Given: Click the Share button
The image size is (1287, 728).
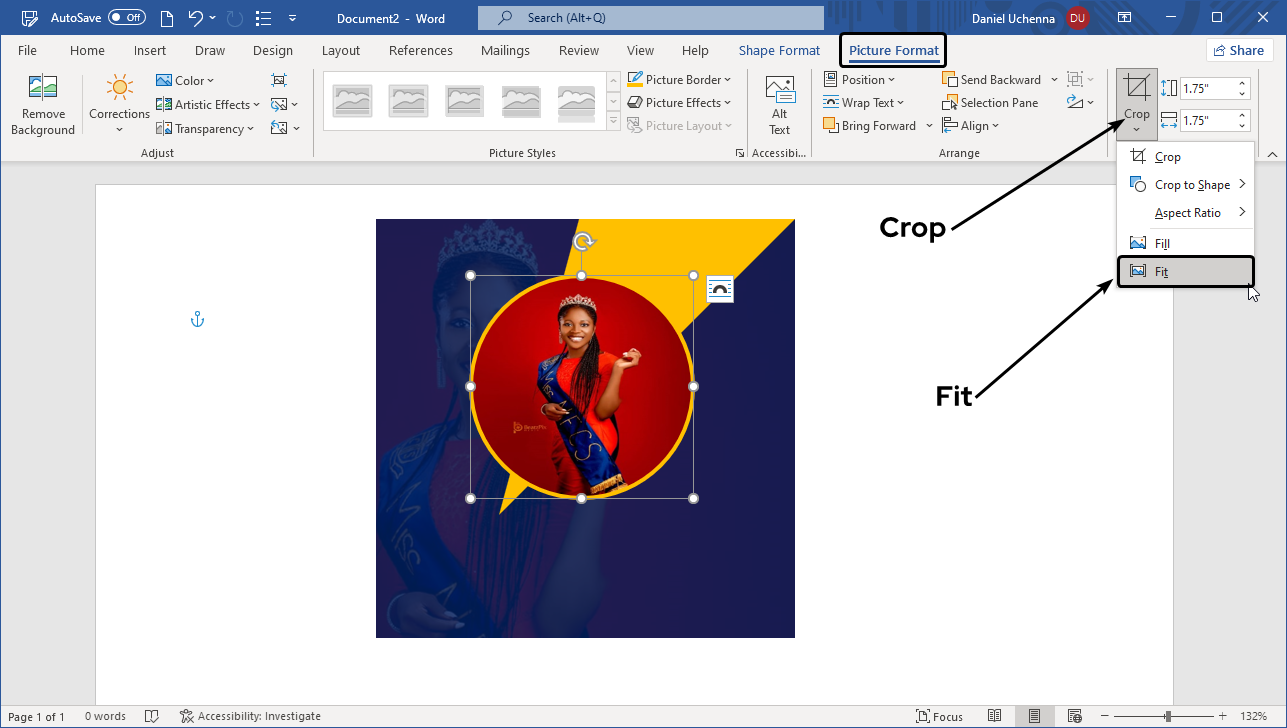Looking at the screenshot, I should click(x=1239, y=51).
